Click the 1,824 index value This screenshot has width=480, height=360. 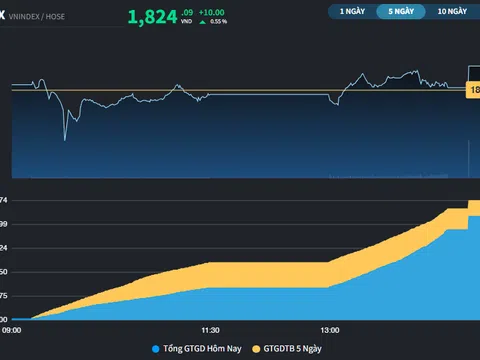(x=152, y=17)
